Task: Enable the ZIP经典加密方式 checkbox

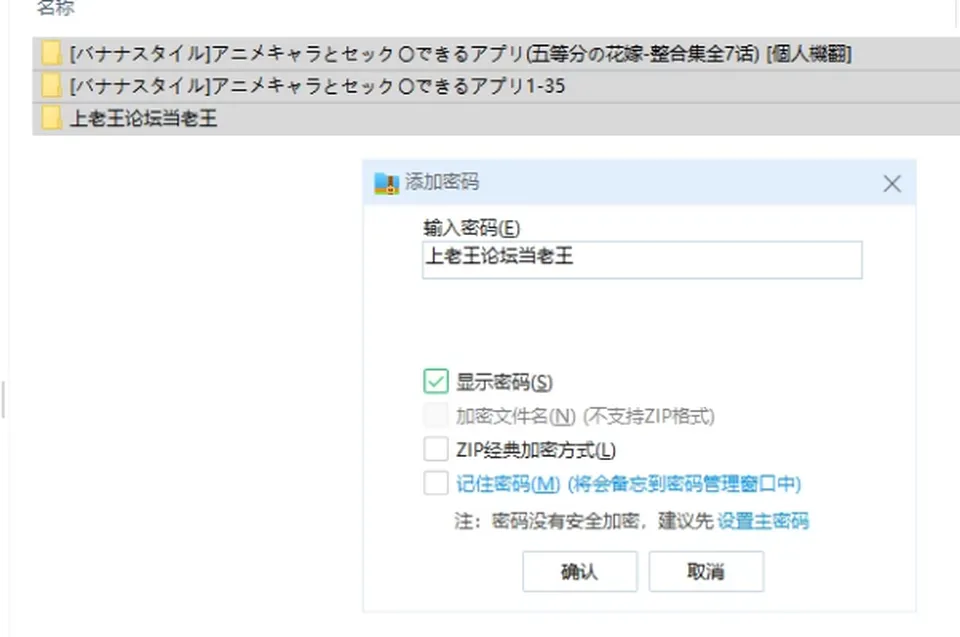Action: pos(436,449)
